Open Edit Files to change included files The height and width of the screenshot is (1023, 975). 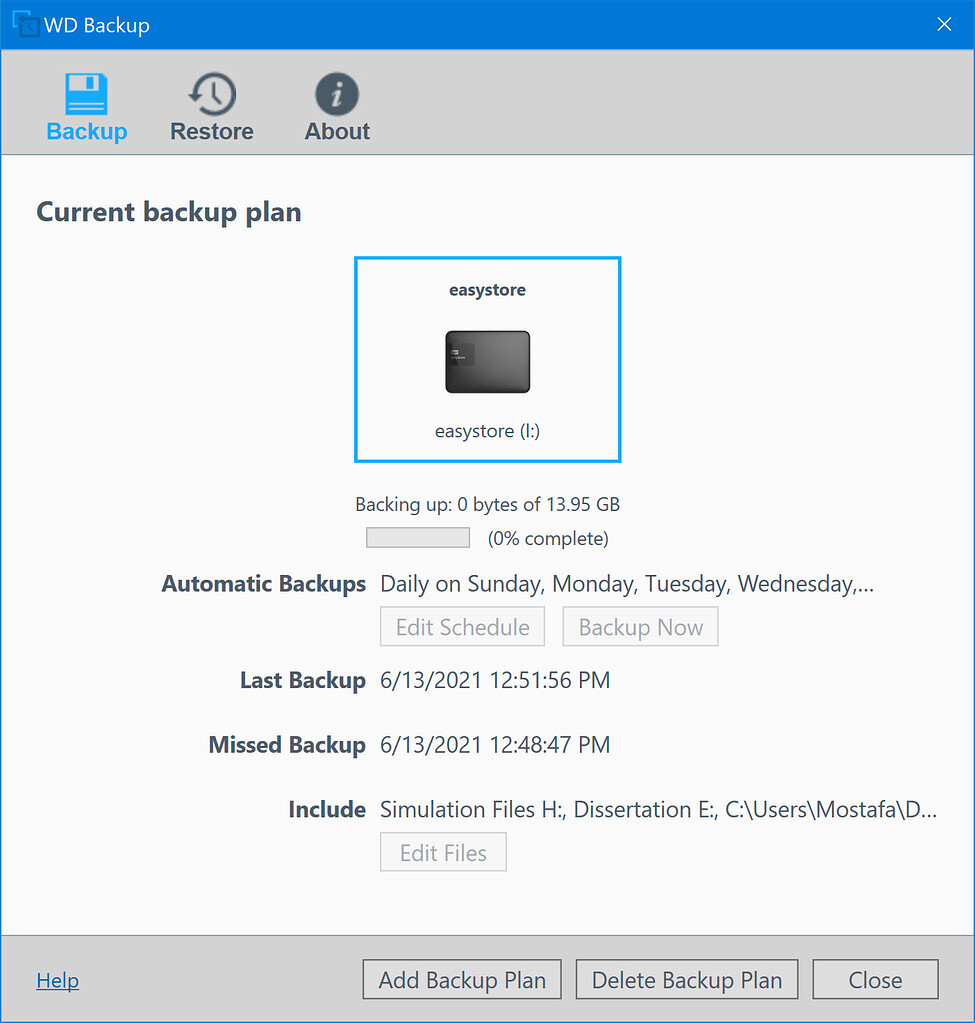[x=443, y=852]
